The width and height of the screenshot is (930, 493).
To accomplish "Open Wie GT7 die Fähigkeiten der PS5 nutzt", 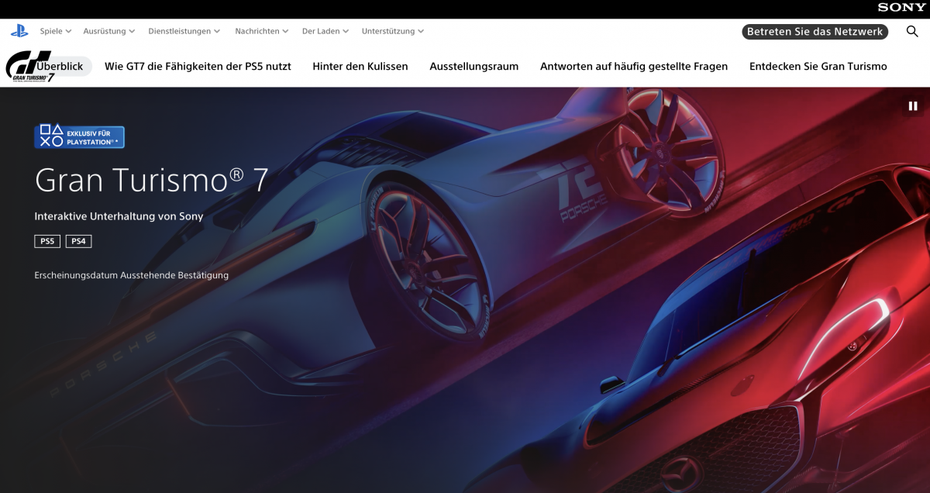I will coord(198,66).
